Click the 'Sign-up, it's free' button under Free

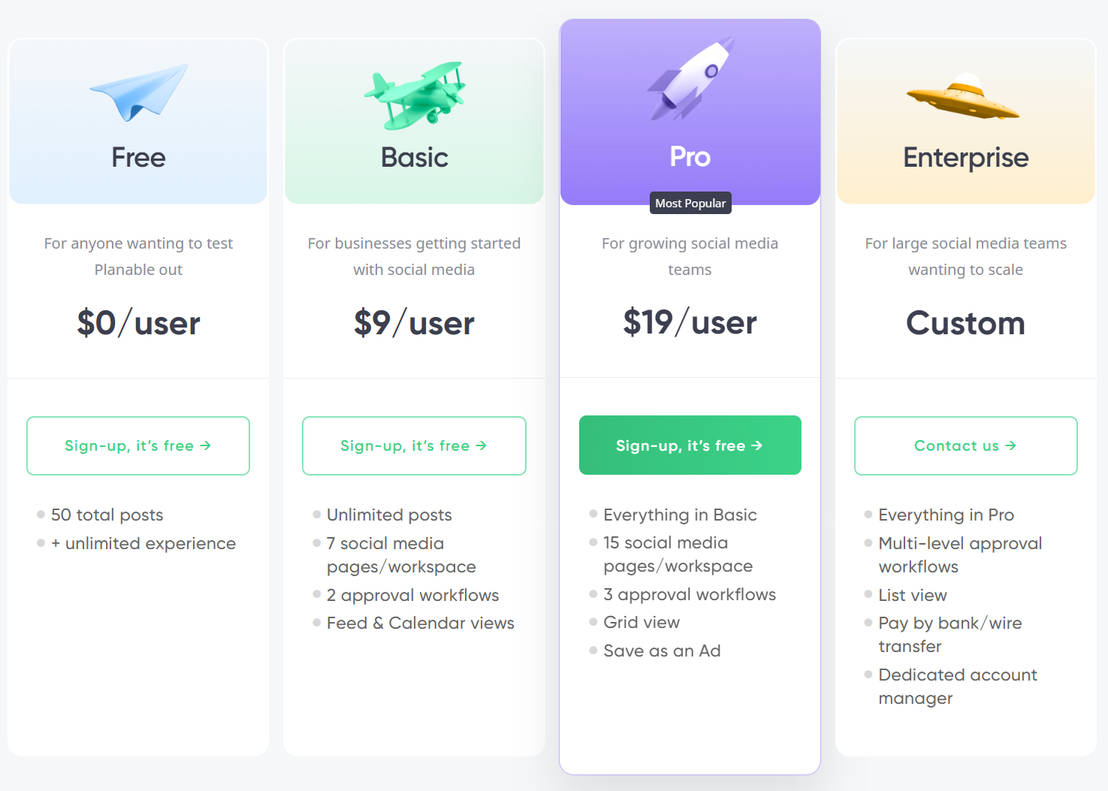pyautogui.click(x=138, y=445)
